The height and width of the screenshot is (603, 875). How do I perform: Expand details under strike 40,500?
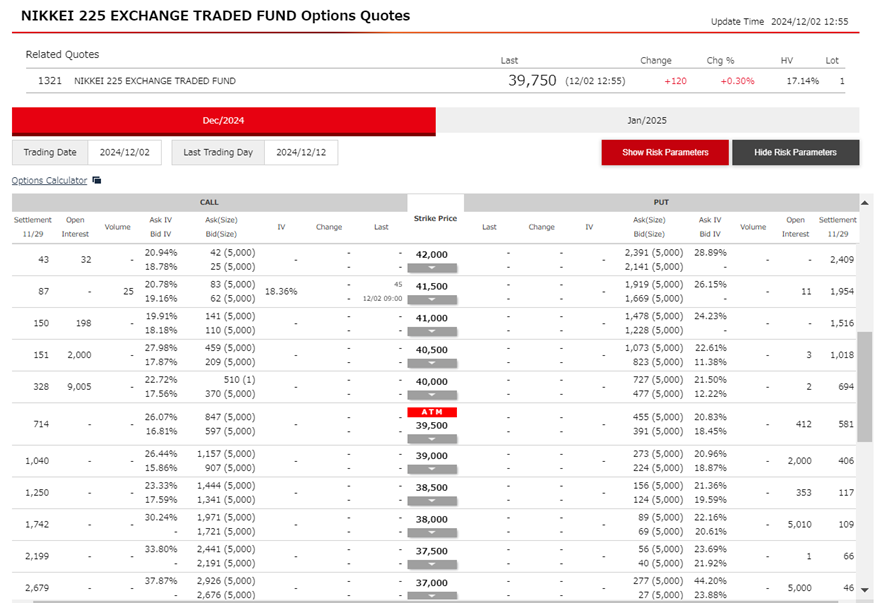tap(432, 363)
